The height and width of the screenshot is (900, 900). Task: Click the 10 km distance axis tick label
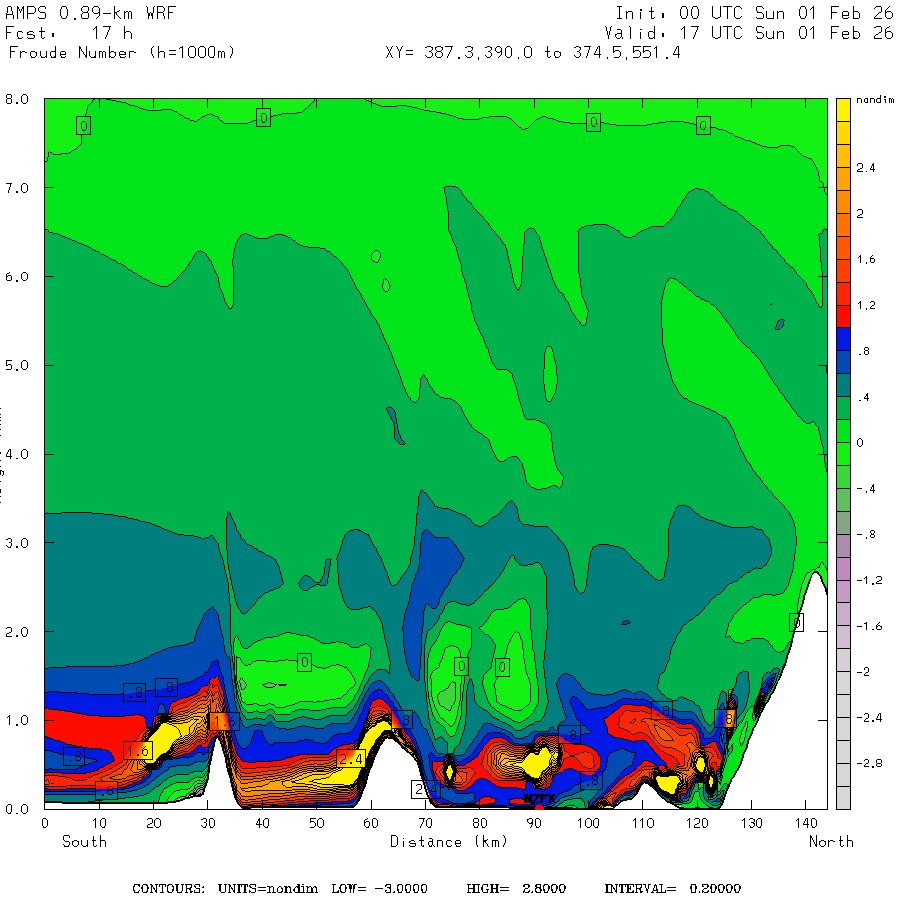(99, 824)
